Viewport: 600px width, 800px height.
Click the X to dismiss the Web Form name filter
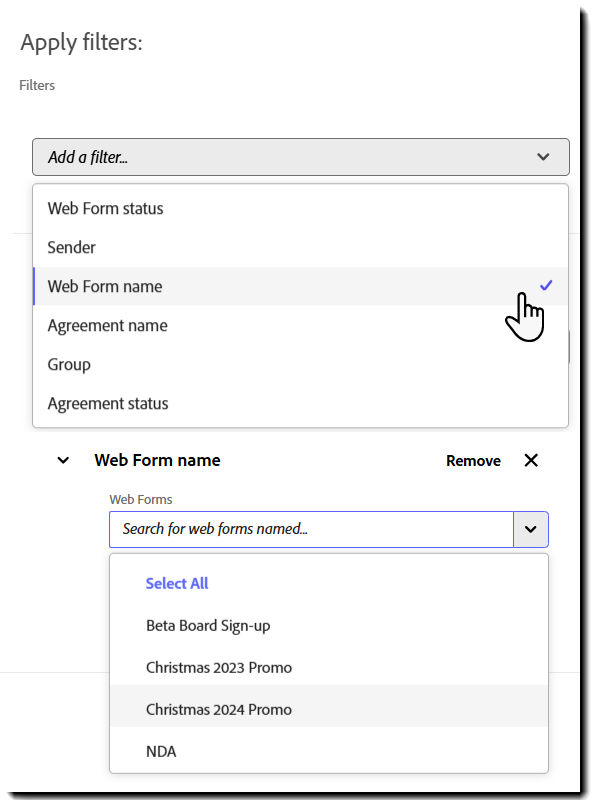click(x=531, y=460)
